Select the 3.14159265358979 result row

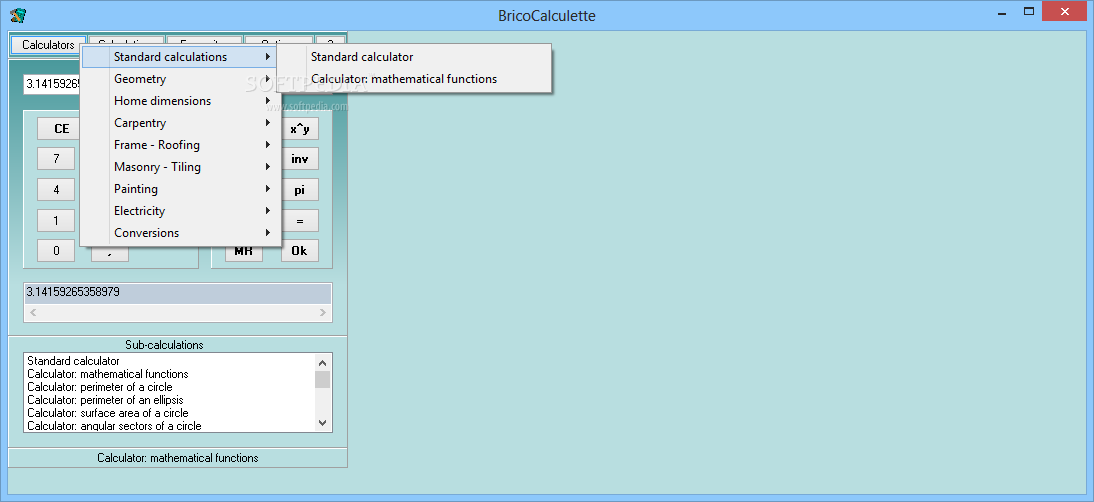(x=177, y=292)
